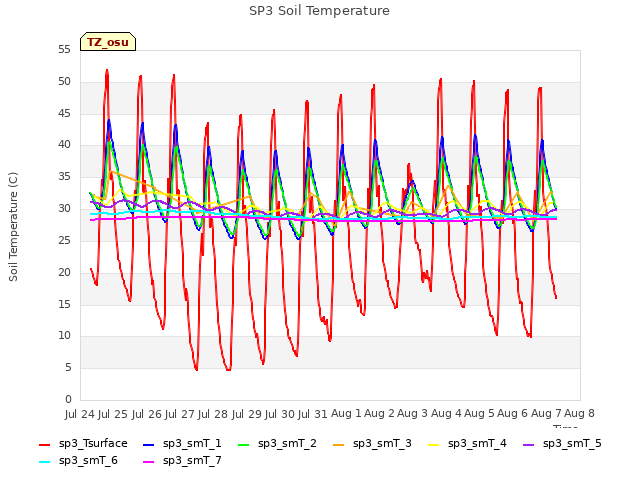
Task: Click the TZ_osu annotation label
Action: [108, 42]
